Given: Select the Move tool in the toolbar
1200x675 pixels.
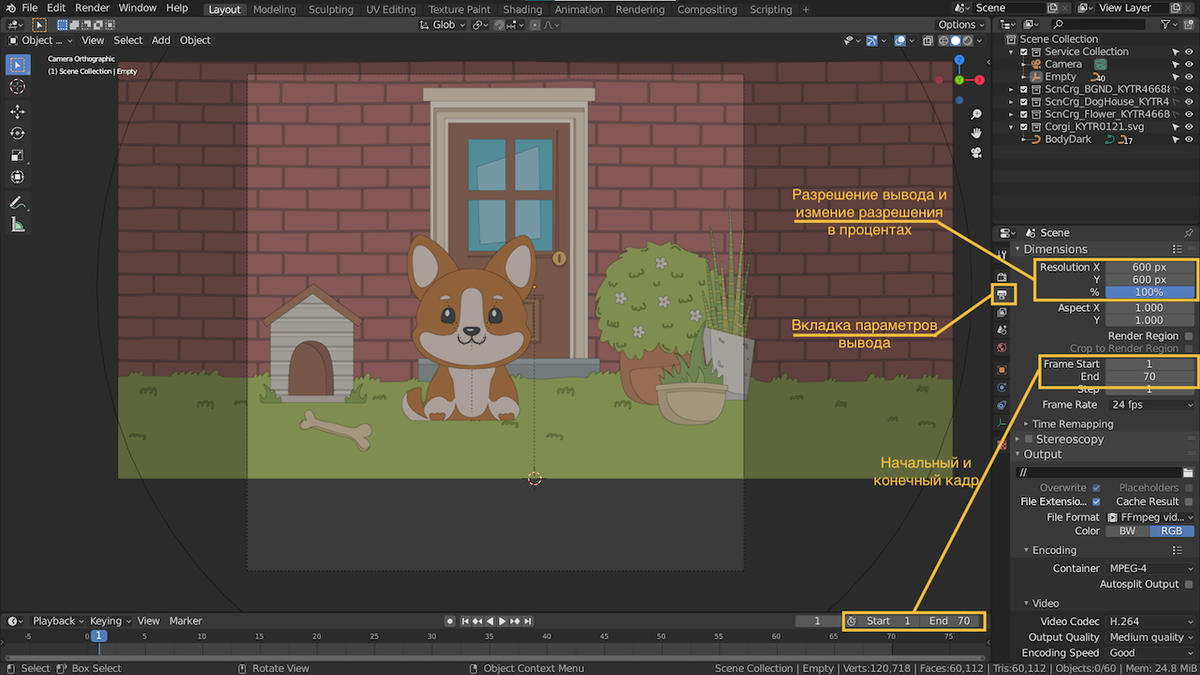Looking at the screenshot, I should [17, 112].
